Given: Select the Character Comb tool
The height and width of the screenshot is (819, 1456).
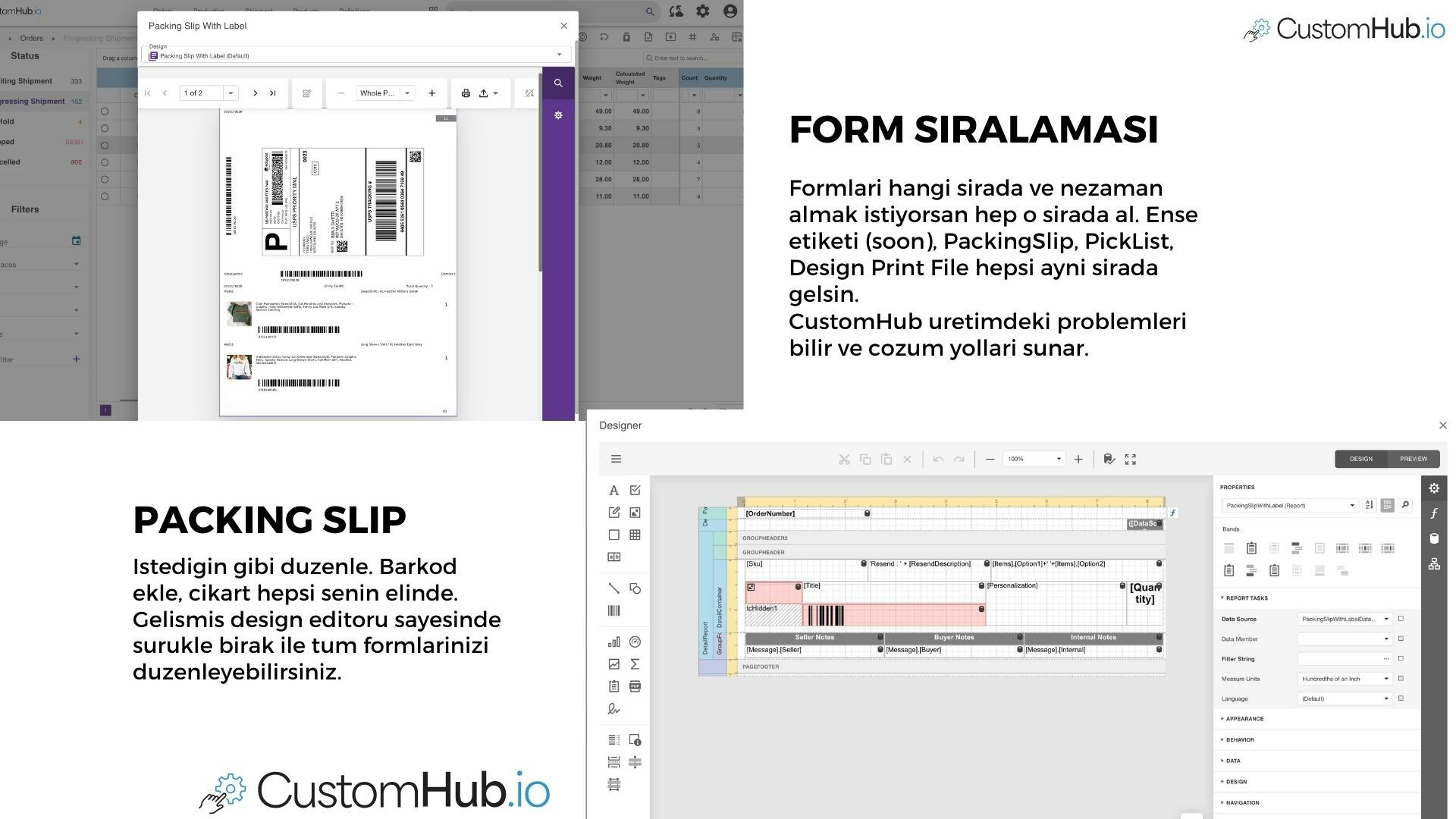Looking at the screenshot, I should (613, 557).
